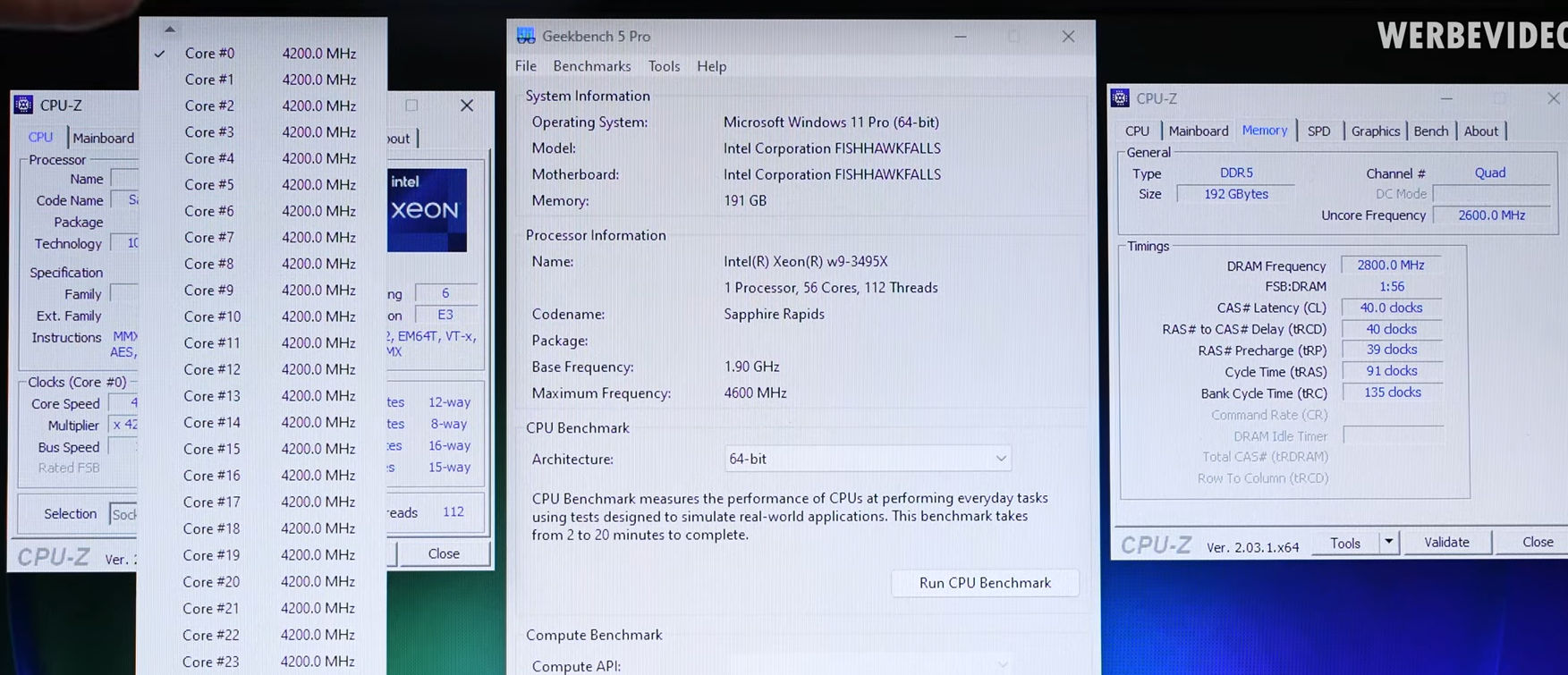Click the memory Size 192 GBytes field
The image size is (1568, 675).
coord(1236,194)
